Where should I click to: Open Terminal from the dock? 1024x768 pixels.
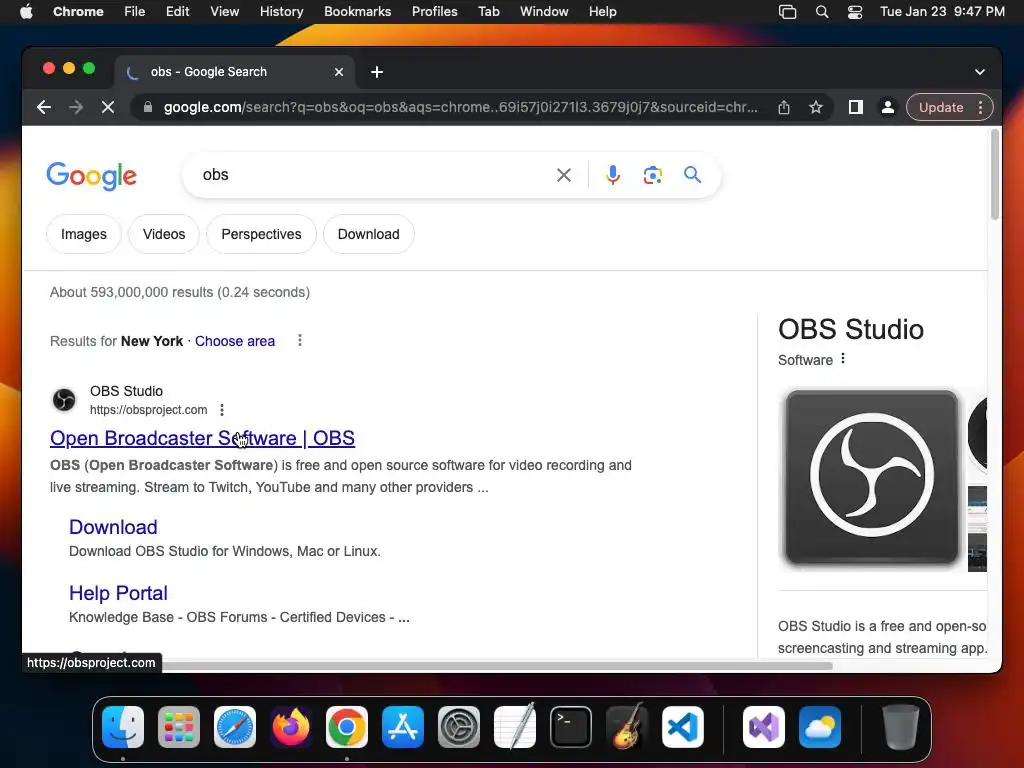[571, 727]
